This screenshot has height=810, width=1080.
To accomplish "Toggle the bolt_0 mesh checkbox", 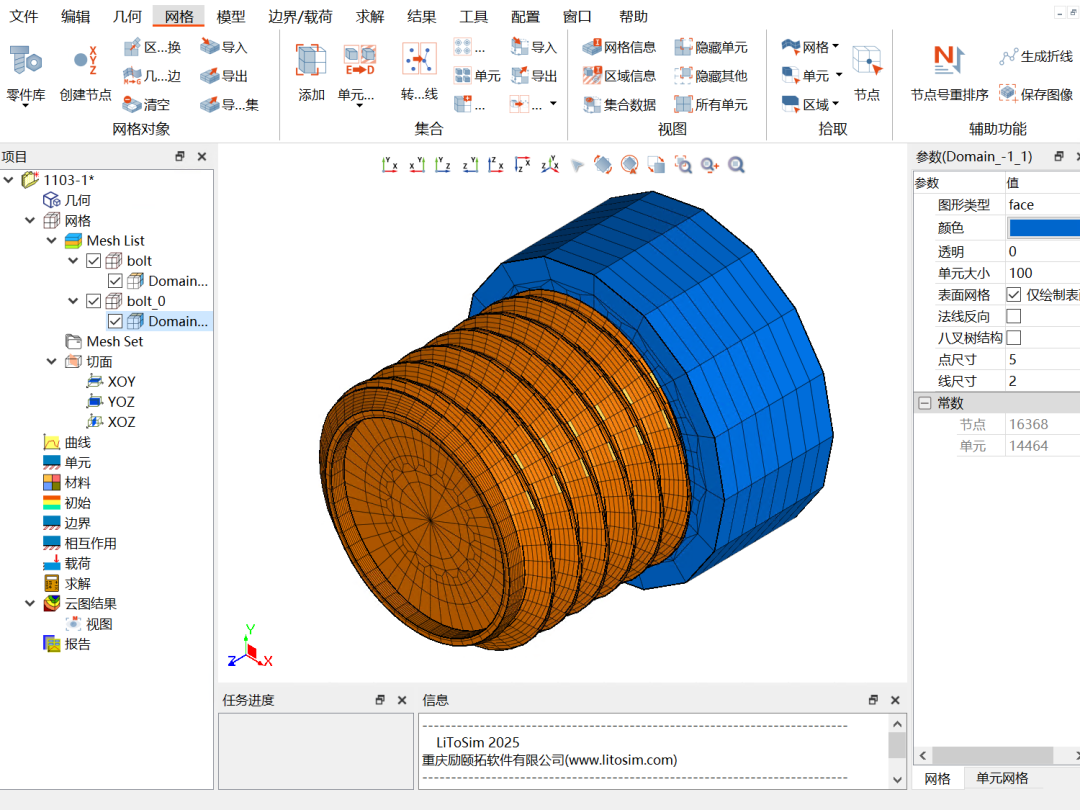I will 94,301.
